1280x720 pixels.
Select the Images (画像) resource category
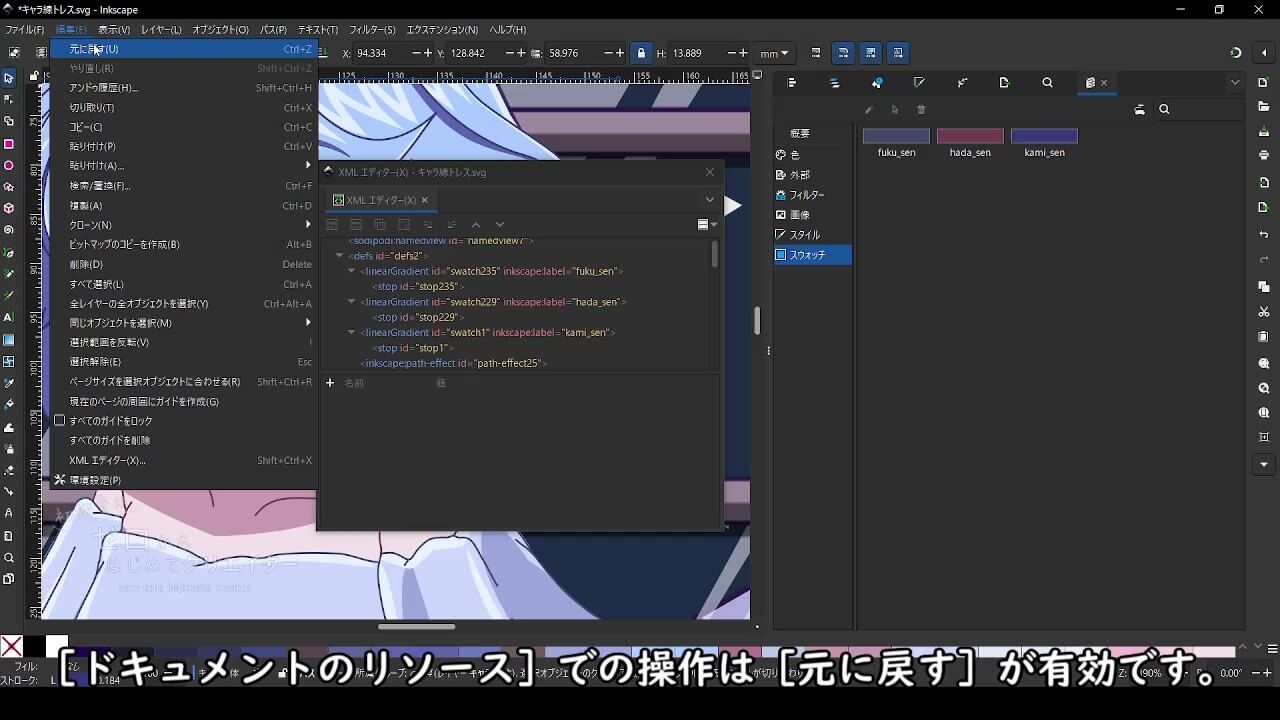(814, 215)
